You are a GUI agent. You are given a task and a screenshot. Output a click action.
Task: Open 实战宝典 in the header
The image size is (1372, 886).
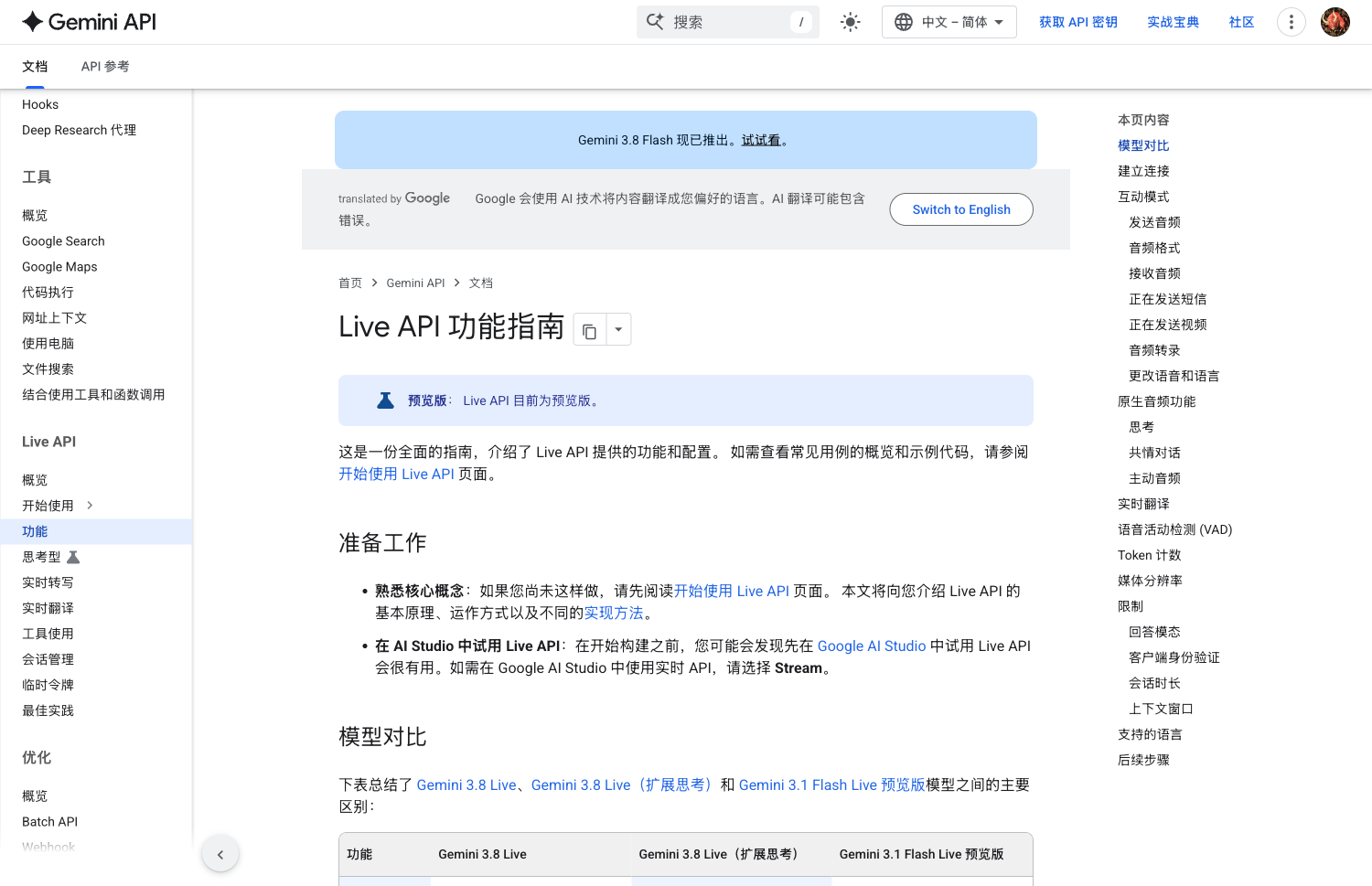pos(1174,22)
